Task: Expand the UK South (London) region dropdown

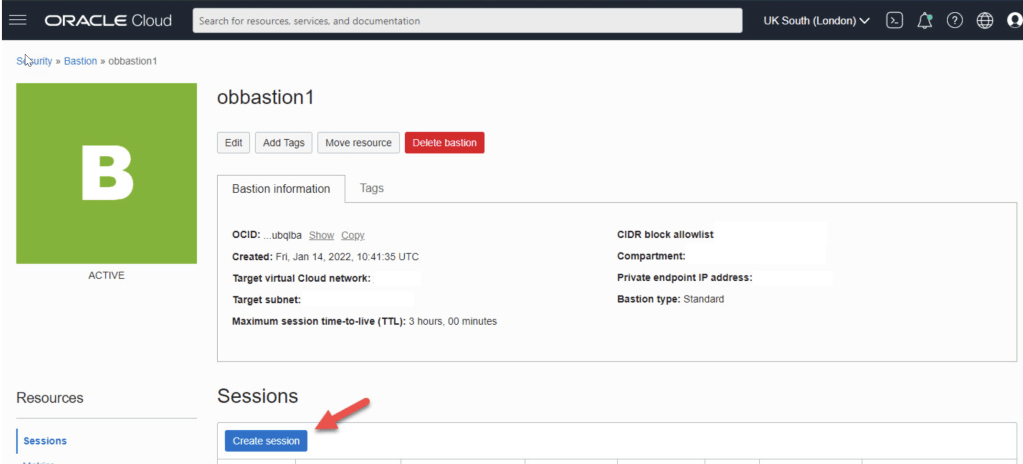Action: coord(816,20)
